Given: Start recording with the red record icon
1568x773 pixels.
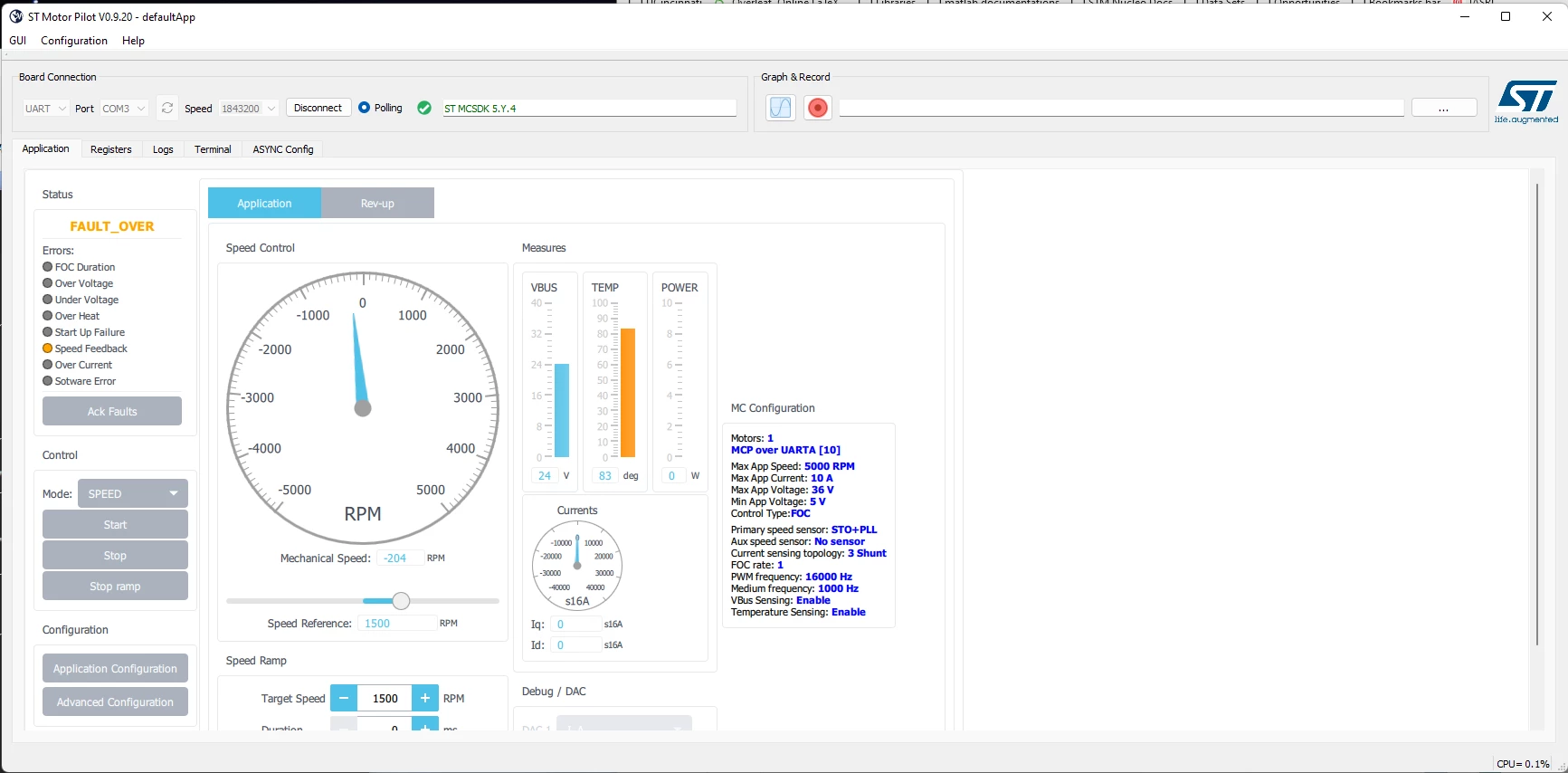Looking at the screenshot, I should pos(818,108).
